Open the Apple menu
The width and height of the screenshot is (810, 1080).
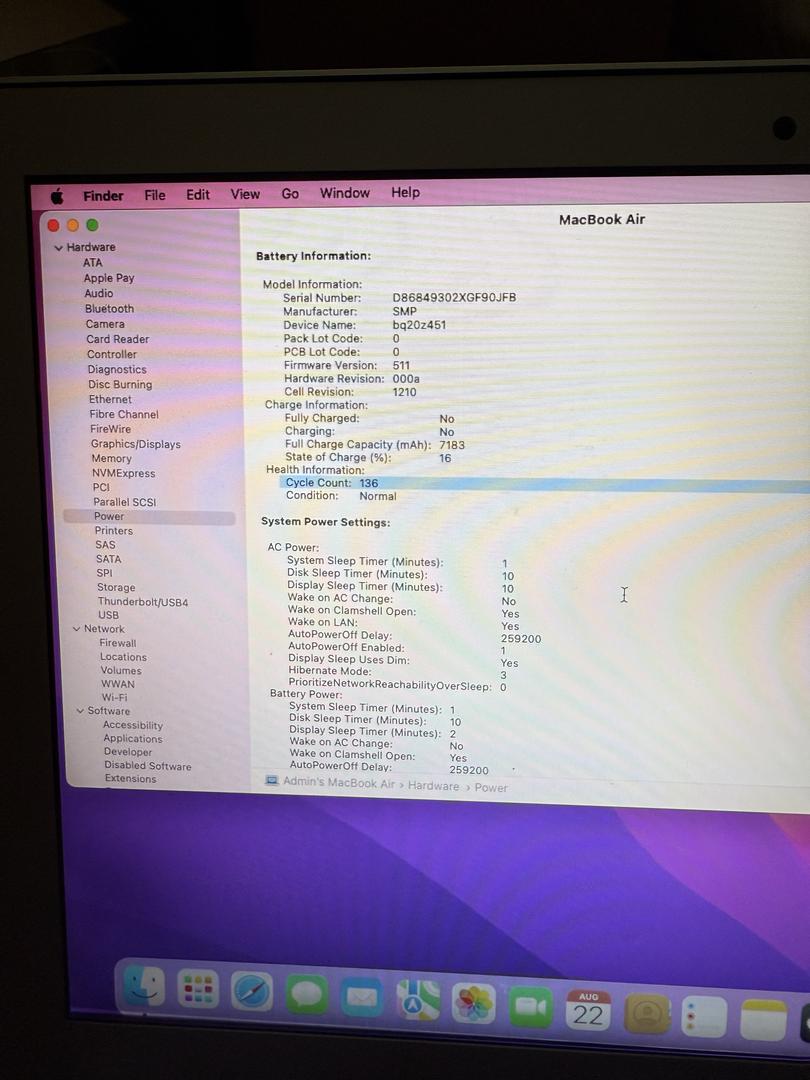tap(57, 196)
